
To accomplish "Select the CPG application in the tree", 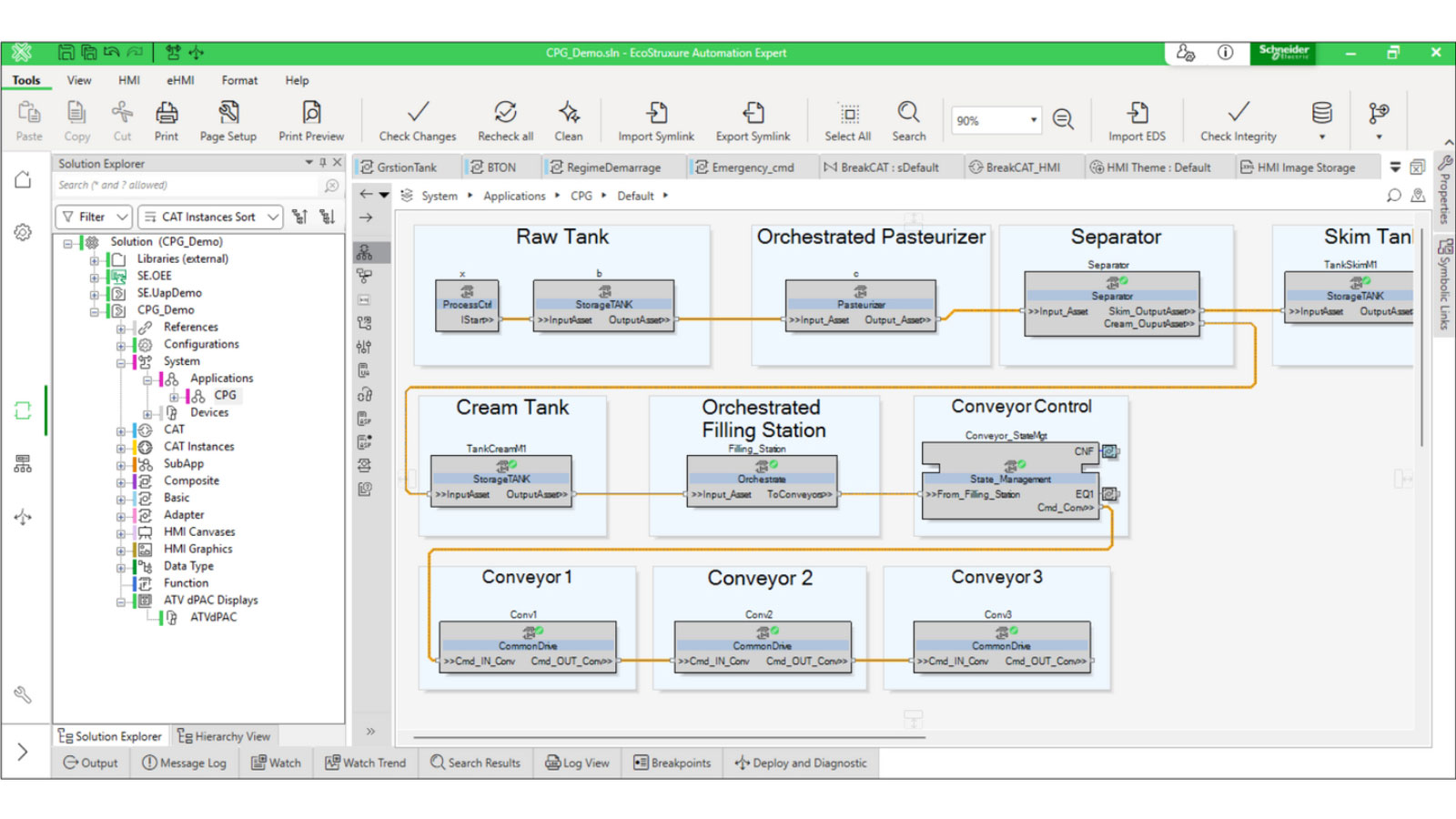I will 225,395.
